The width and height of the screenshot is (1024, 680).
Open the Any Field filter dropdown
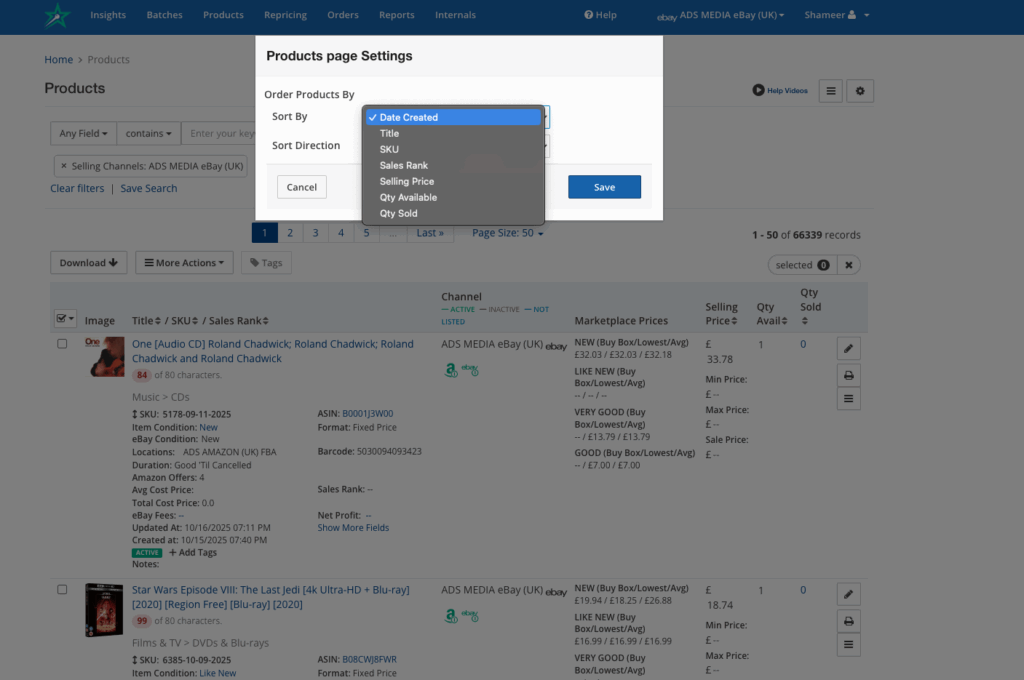pos(83,133)
